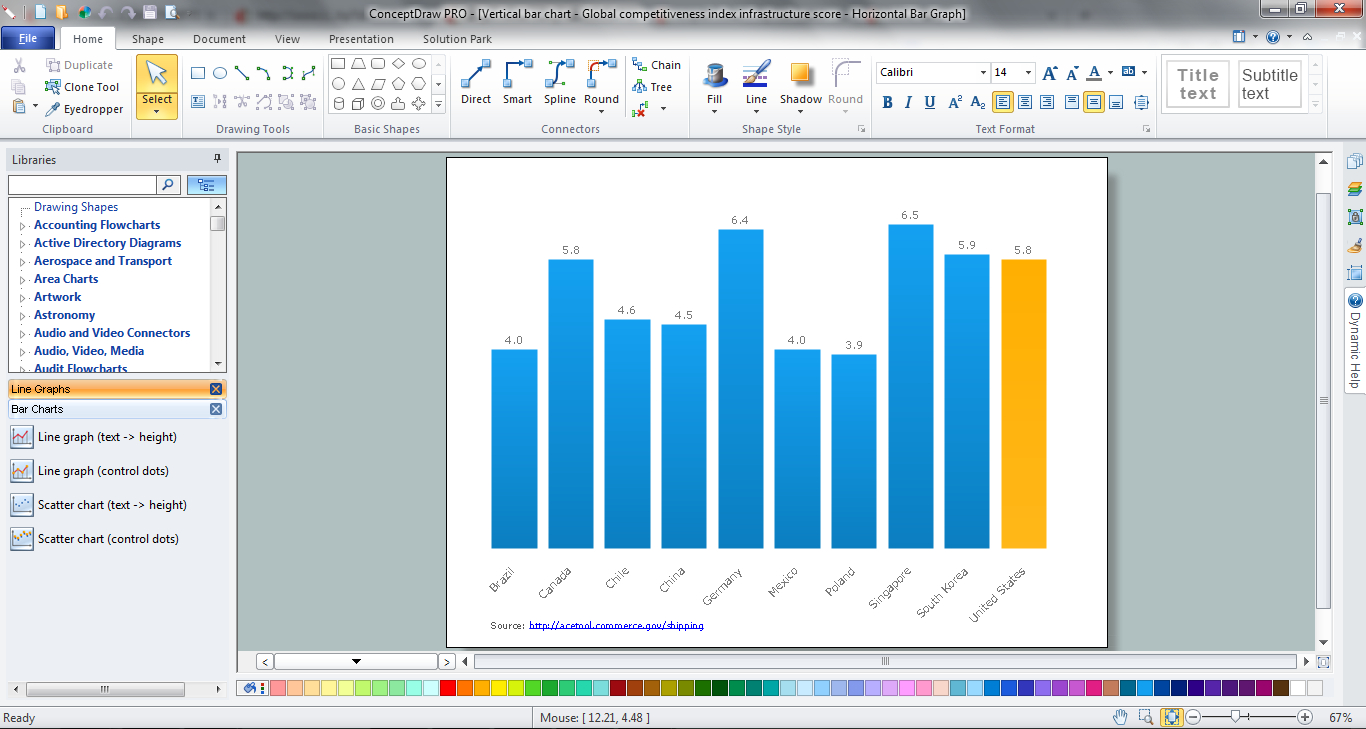Choose the Spline connector
1366x729 pixels.
559,82
